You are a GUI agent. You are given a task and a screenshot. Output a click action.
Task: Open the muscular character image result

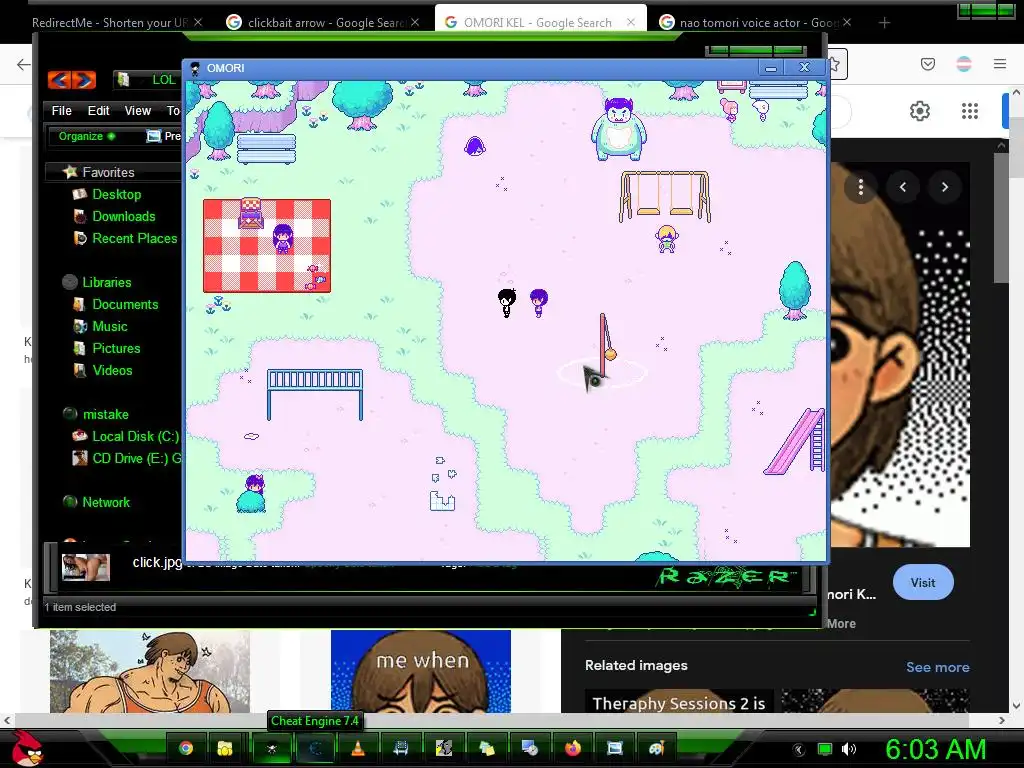point(150,671)
